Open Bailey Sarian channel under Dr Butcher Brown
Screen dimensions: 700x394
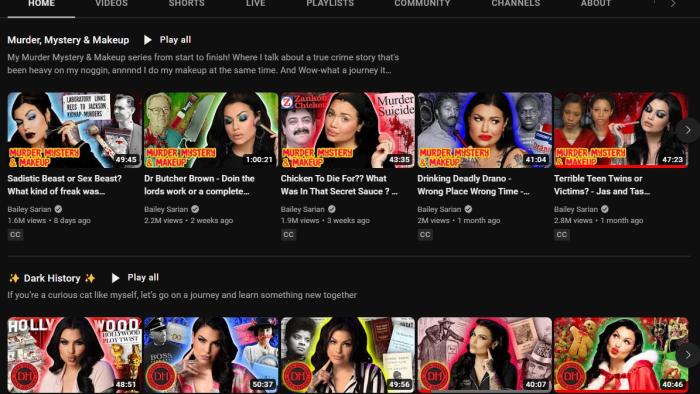(166, 209)
